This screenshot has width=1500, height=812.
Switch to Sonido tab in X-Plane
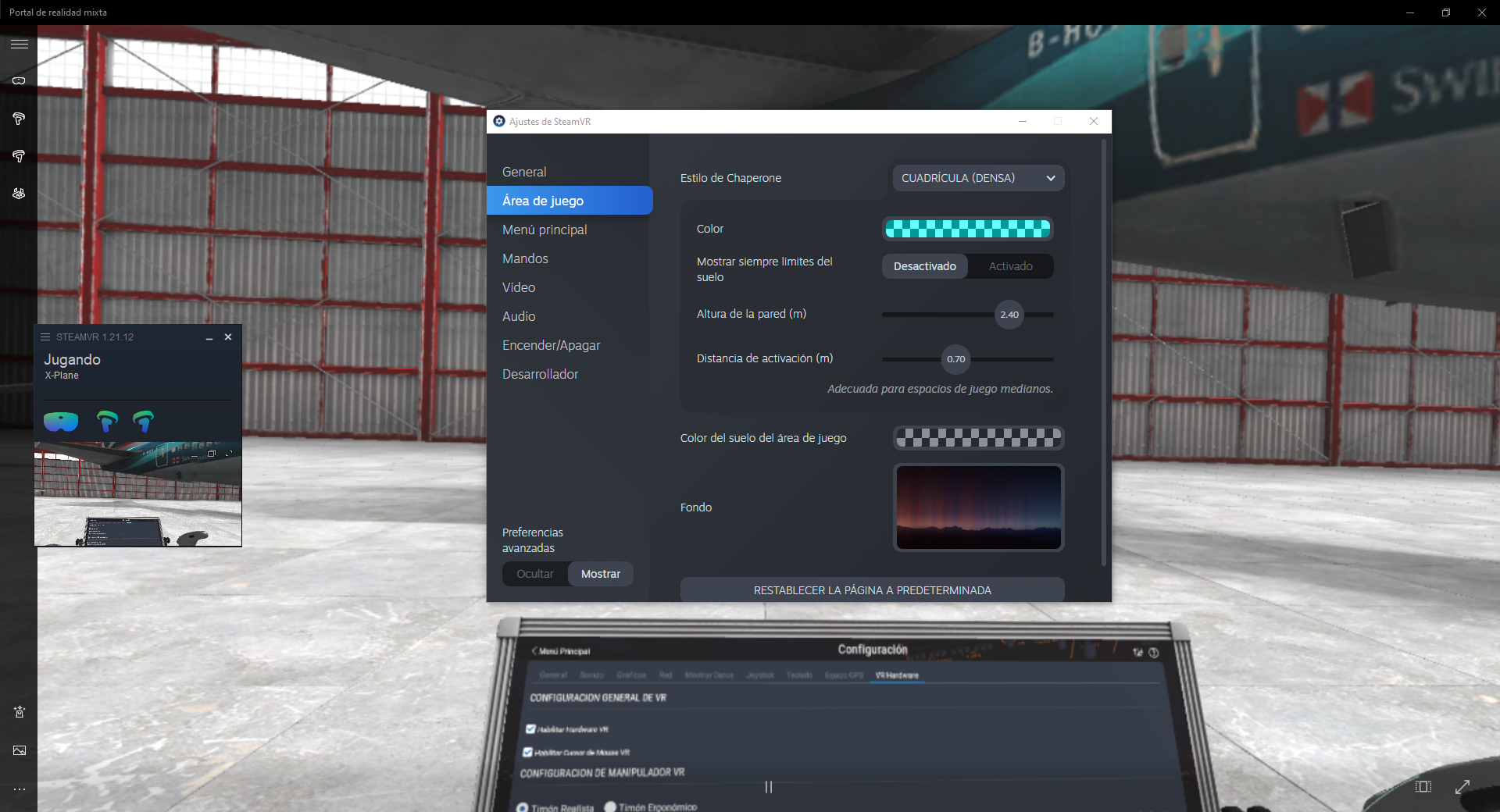[591, 675]
